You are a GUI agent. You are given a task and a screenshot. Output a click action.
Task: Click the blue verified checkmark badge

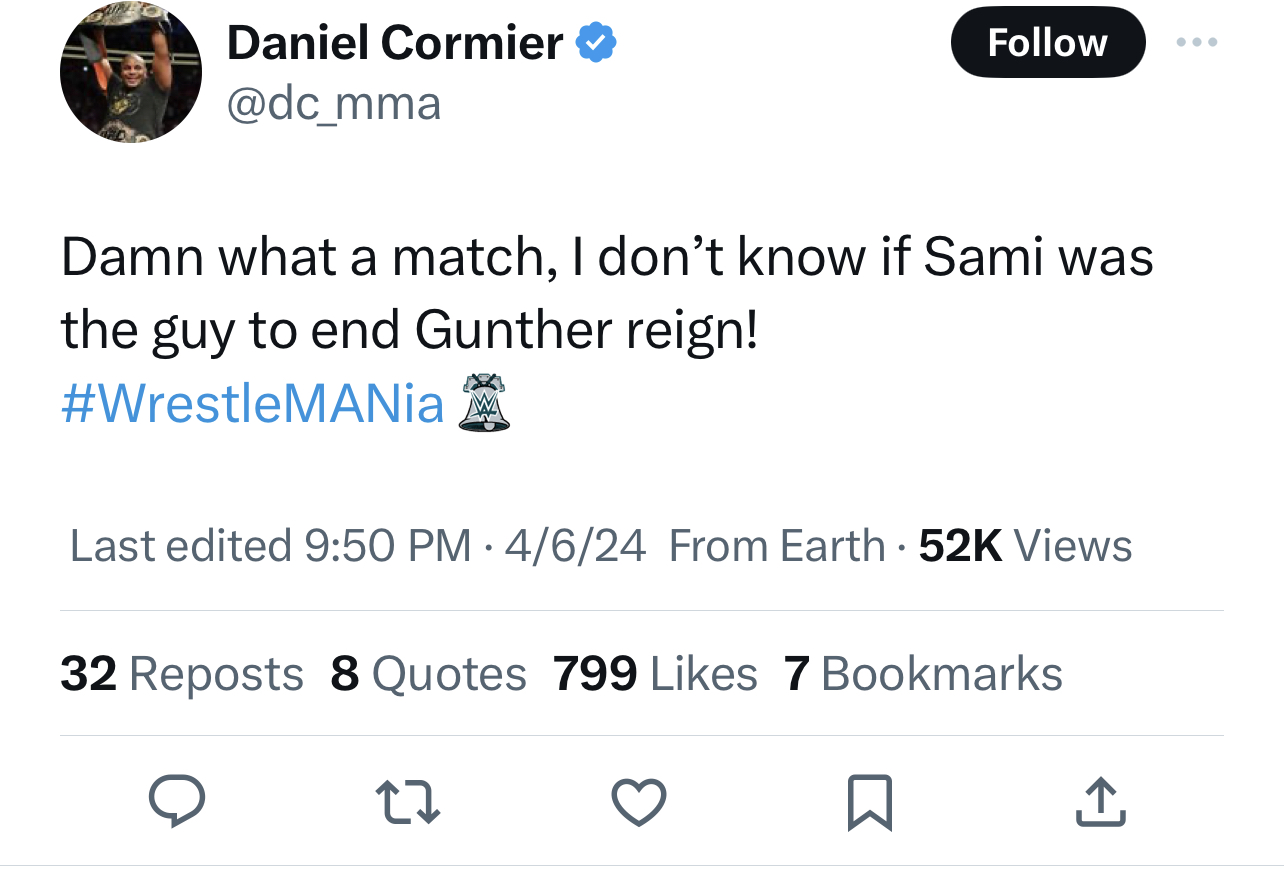pyautogui.click(x=596, y=43)
